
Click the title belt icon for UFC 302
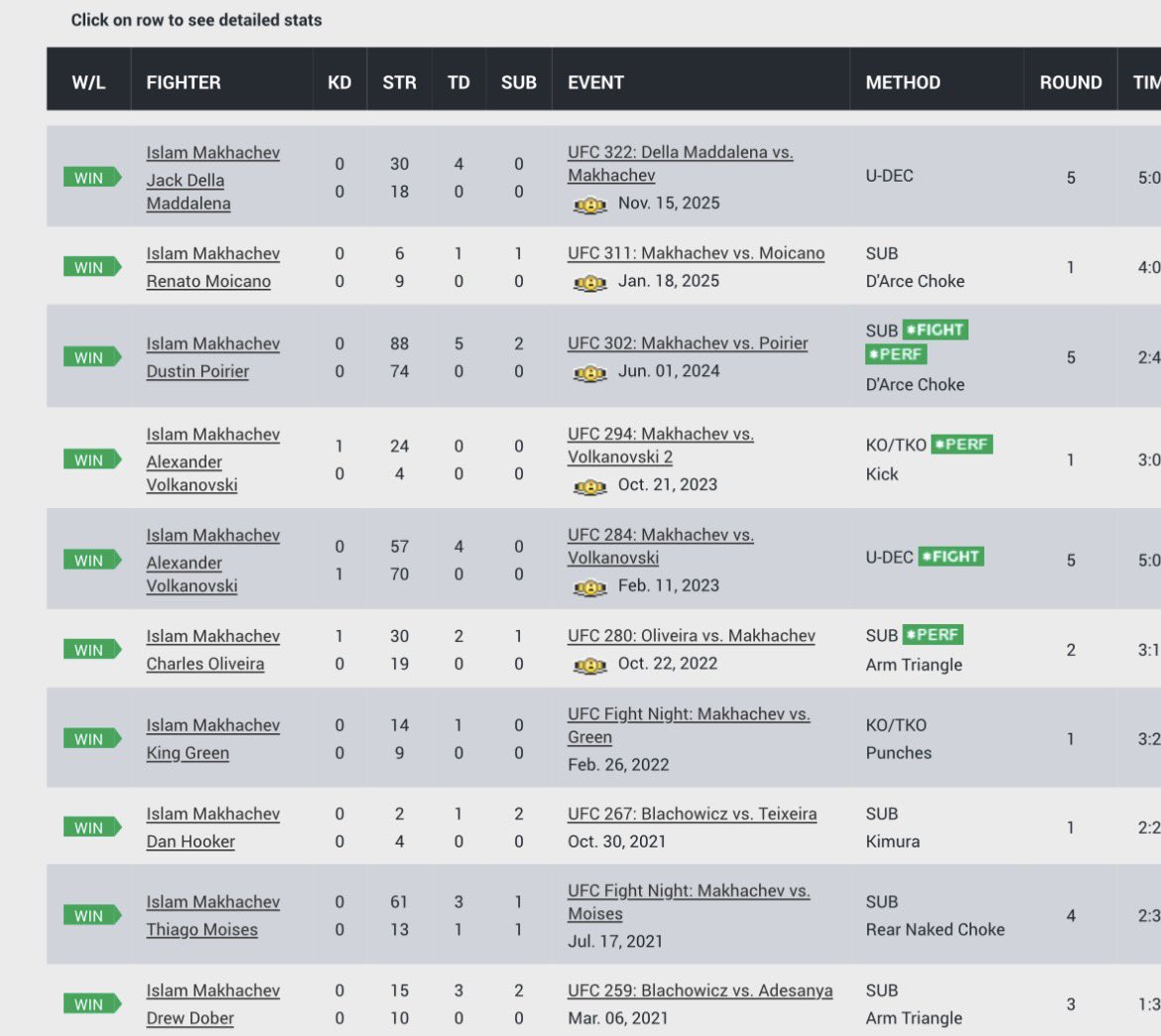coord(590,373)
